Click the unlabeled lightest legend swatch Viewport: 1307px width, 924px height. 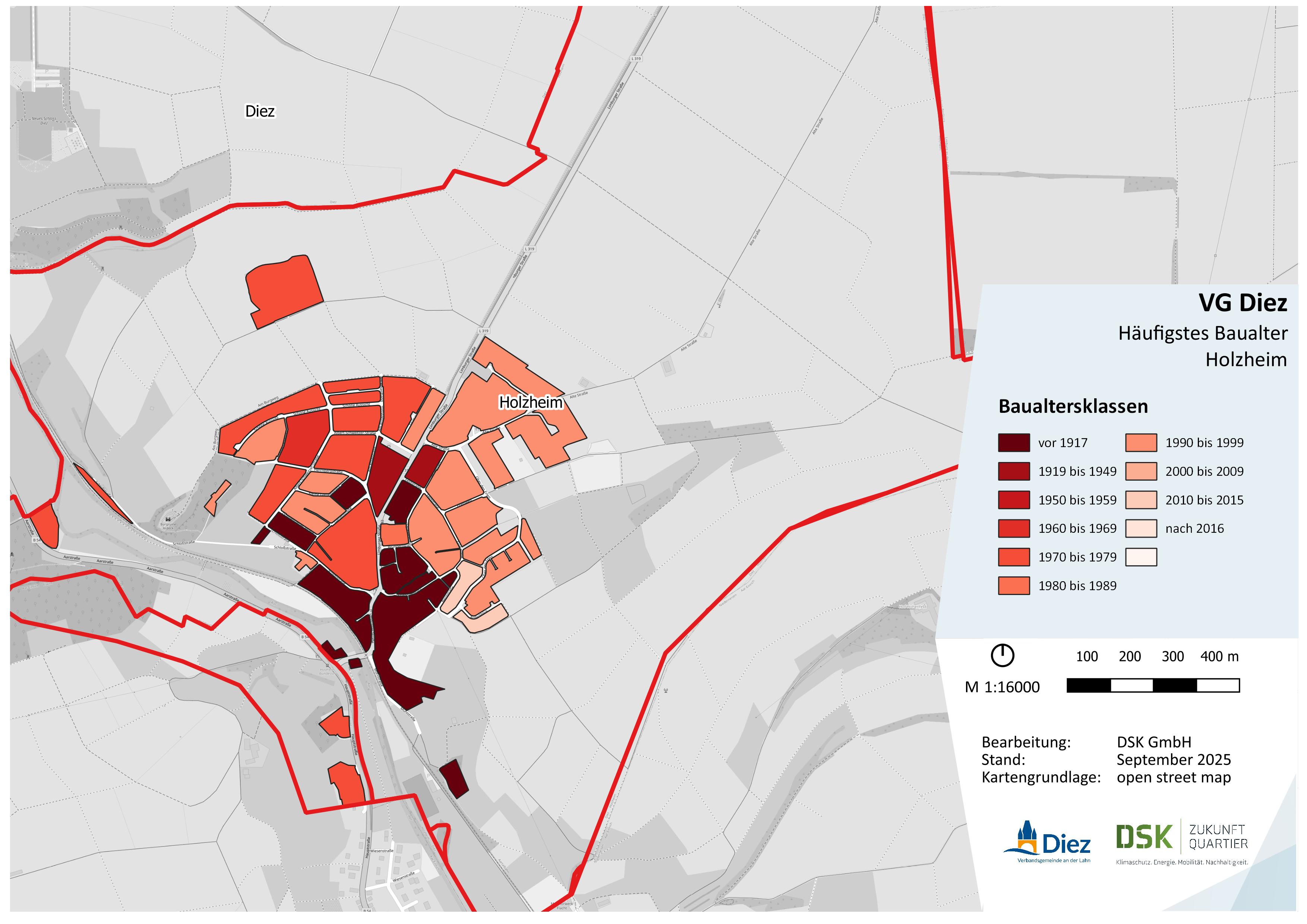(x=1141, y=557)
